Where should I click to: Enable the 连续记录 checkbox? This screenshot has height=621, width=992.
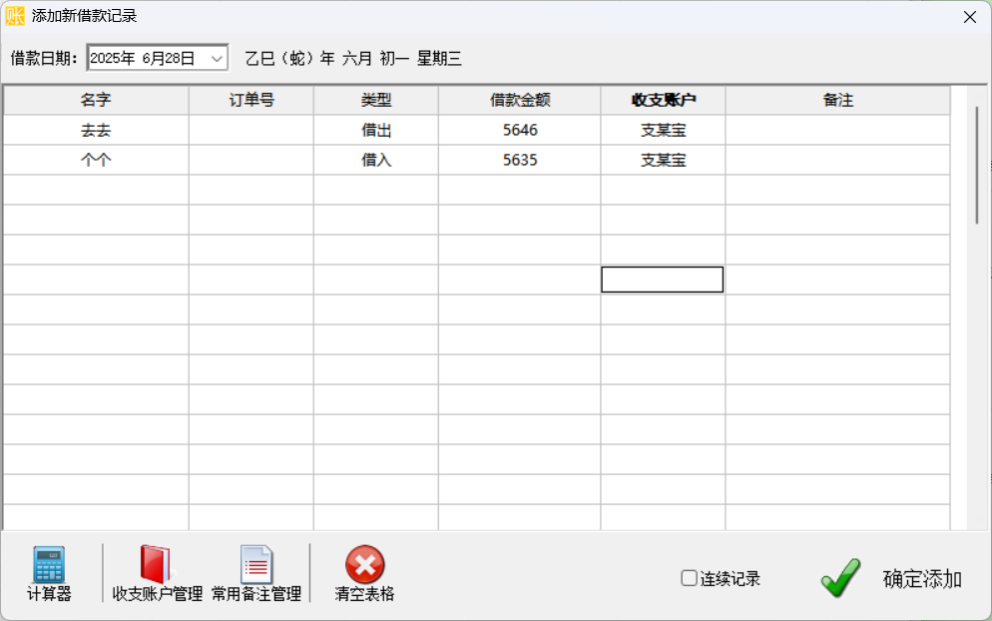click(689, 578)
